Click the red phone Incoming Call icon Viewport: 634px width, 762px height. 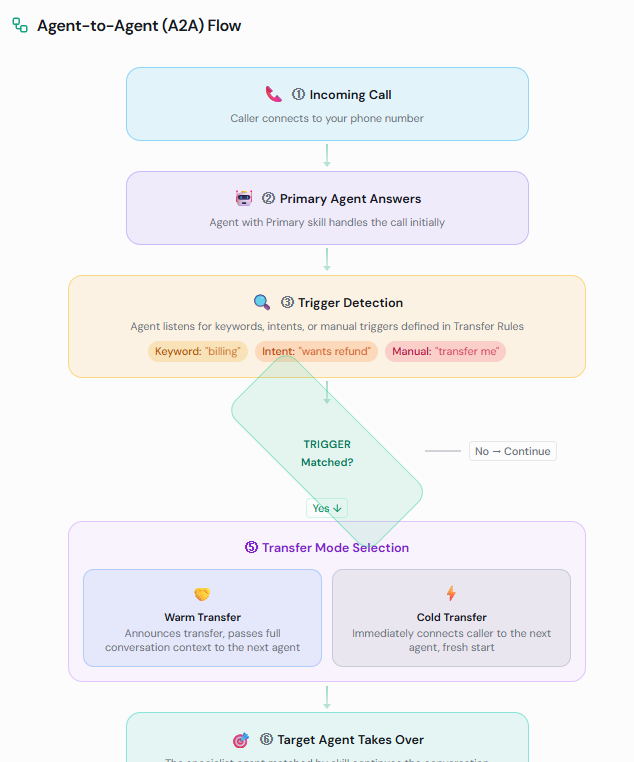274,94
